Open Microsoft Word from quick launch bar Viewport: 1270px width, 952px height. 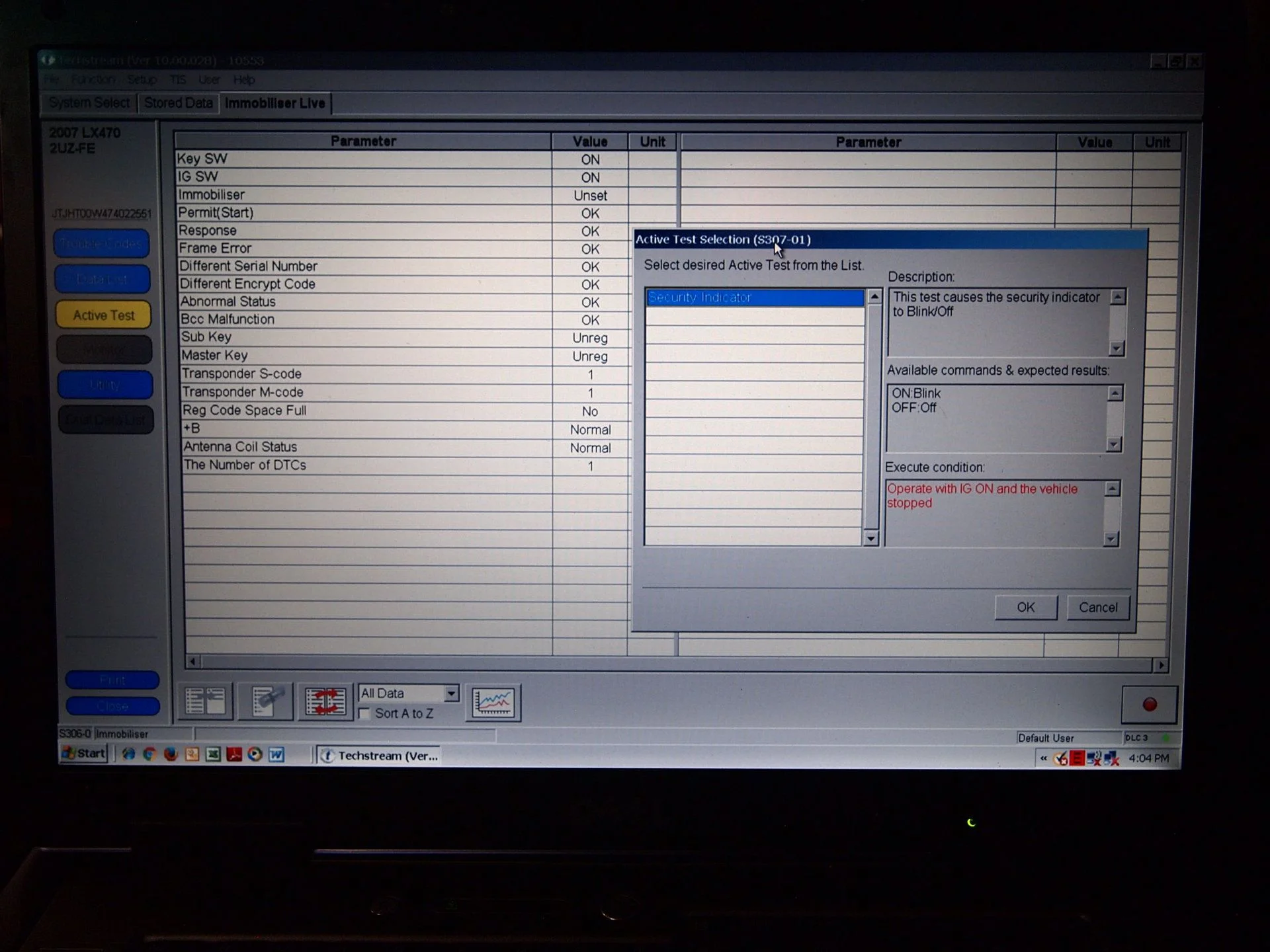coord(276,754)
